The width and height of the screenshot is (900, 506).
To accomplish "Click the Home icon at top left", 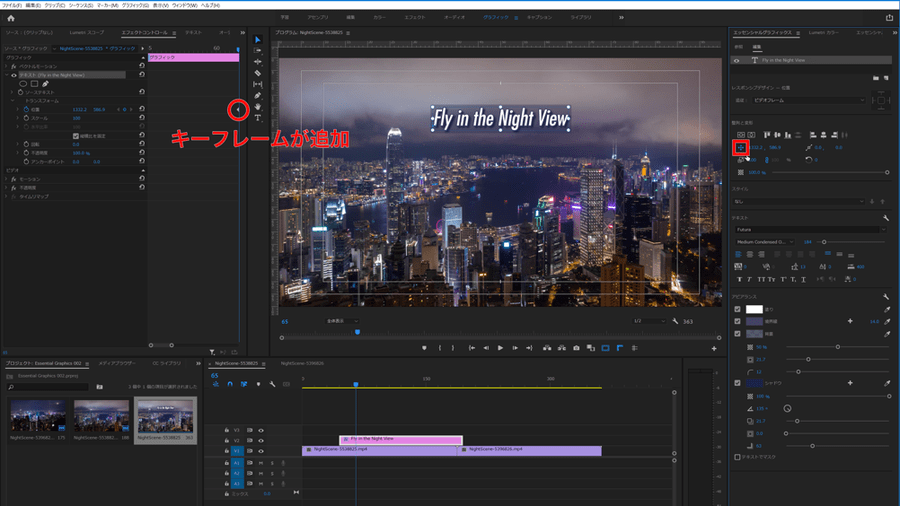I will (11, 18).
